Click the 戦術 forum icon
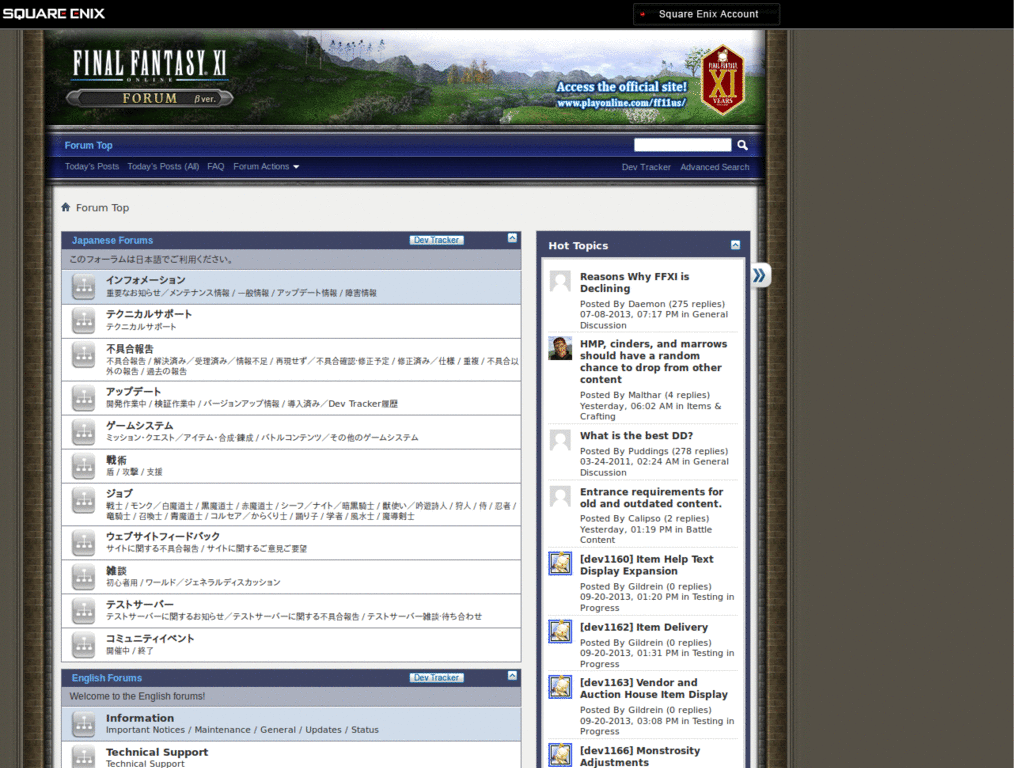The width and height of the screenshot is (1024, 768). click(84, 466)
